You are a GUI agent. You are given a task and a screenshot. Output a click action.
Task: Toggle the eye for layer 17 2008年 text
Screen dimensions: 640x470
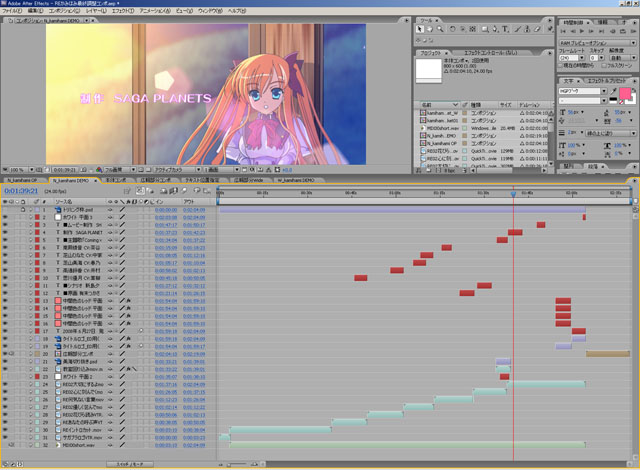coord(5,331)
